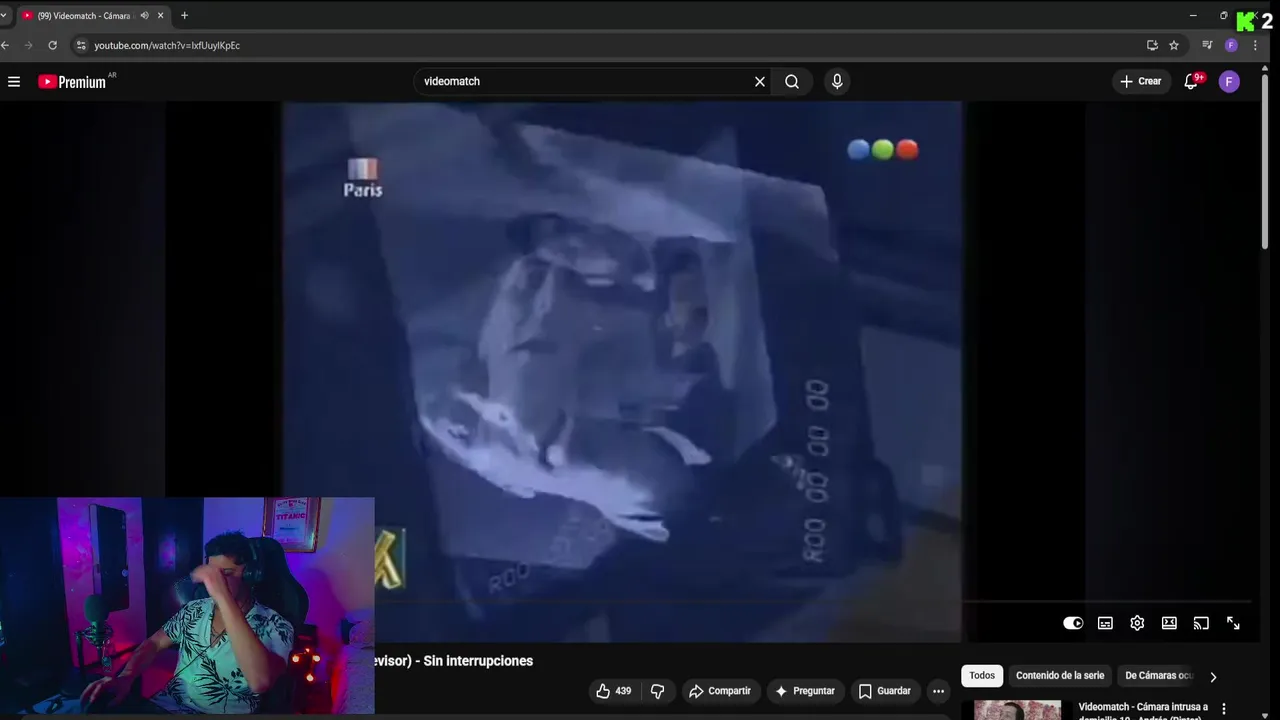This screenshot has height=720, width=1280.
Task: Like the video with 439 likes
Action: point(614,691)
